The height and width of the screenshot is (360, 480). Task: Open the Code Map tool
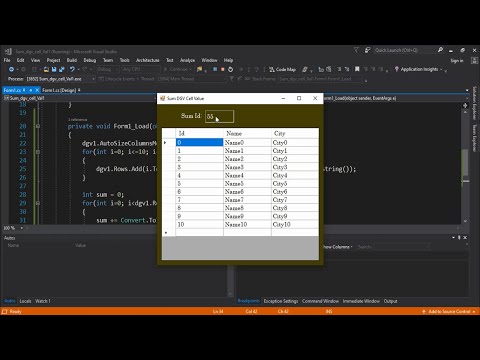click(283, 69)
